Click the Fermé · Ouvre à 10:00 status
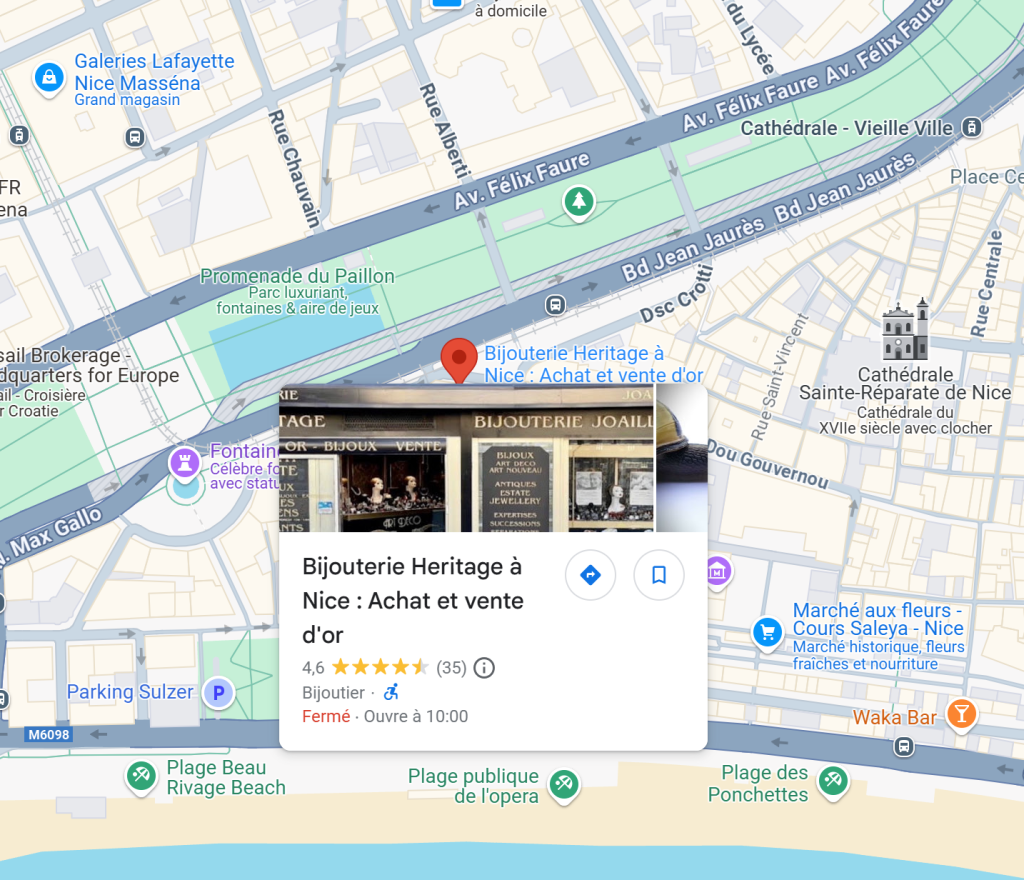1024x880 pixels. pyautogui.click(x=385, y=716)
